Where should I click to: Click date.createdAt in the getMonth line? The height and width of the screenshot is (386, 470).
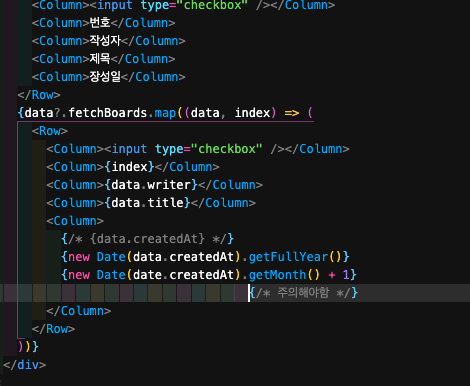(x=183, y=275)
